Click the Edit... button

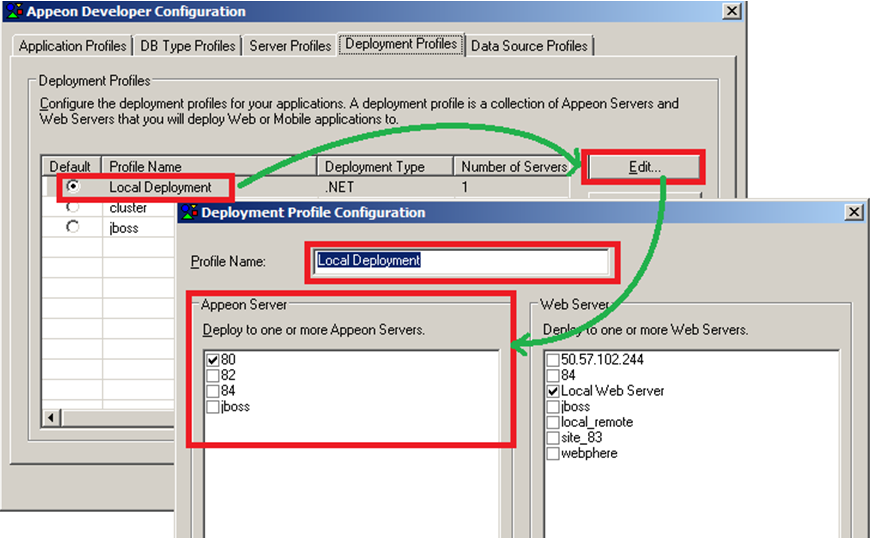[x=644, y=167]
